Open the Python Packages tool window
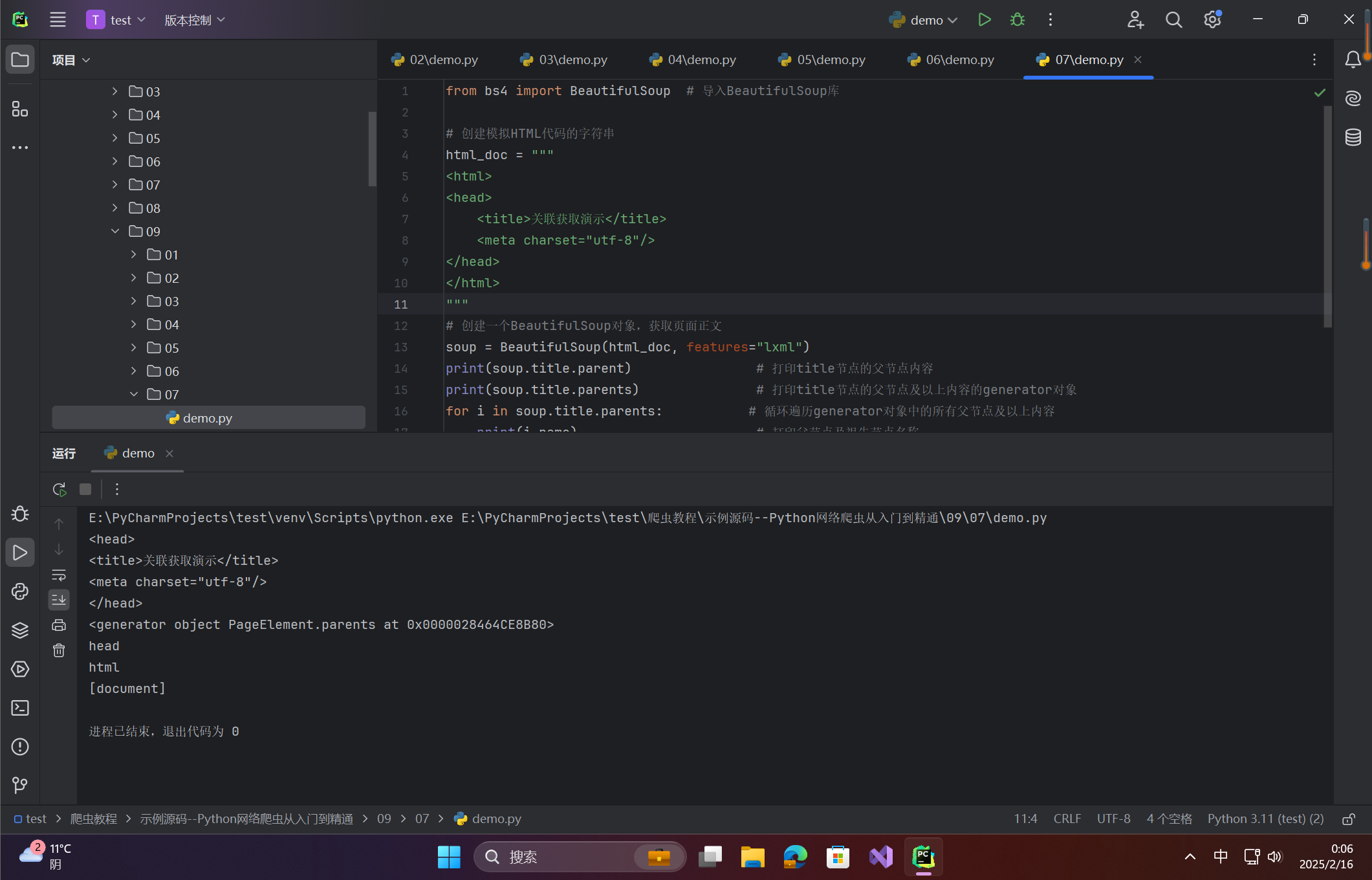Screen dimensions: 1372x880 tap(20, 630)
